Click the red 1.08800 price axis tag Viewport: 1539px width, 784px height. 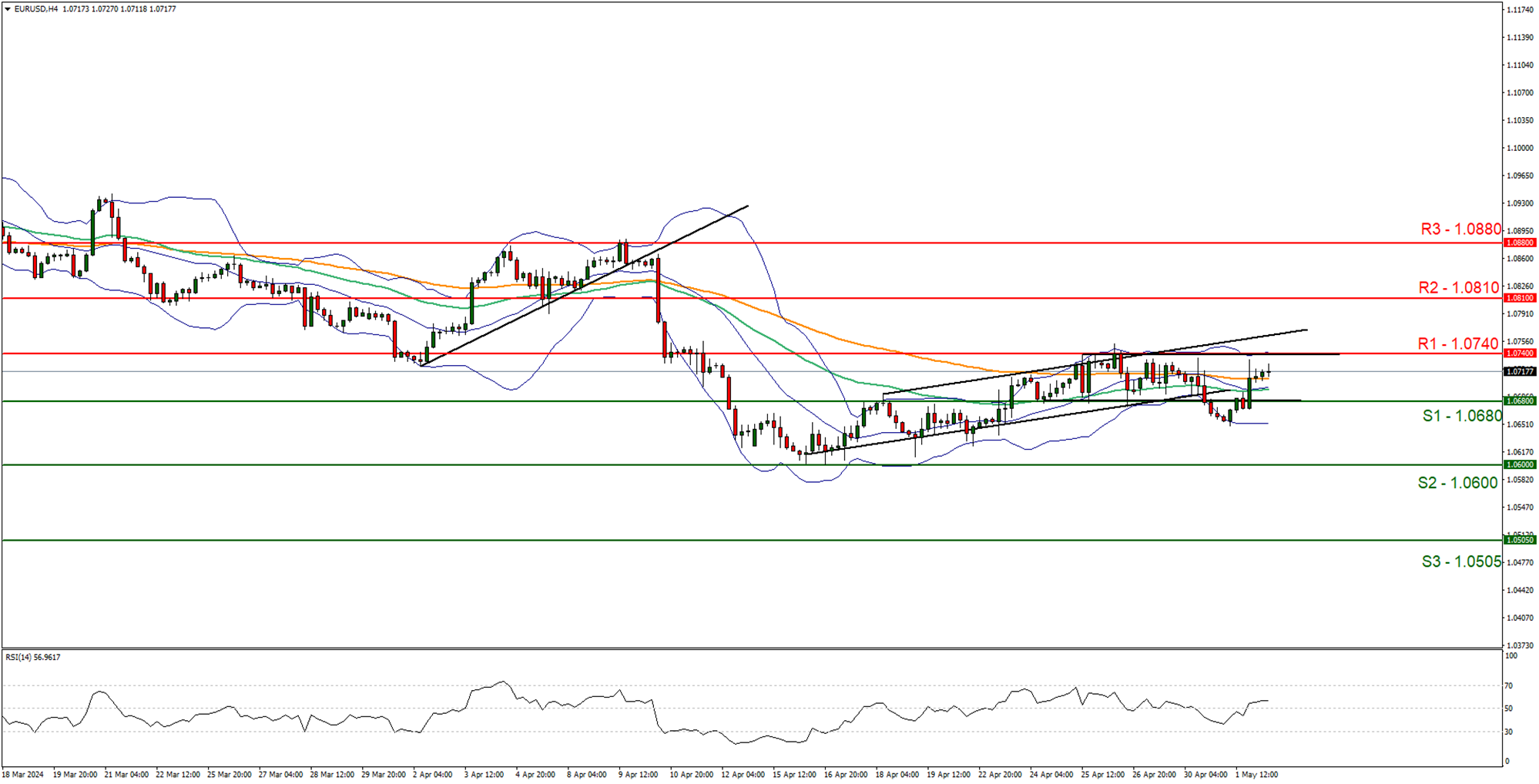[x=1520, y=243]
